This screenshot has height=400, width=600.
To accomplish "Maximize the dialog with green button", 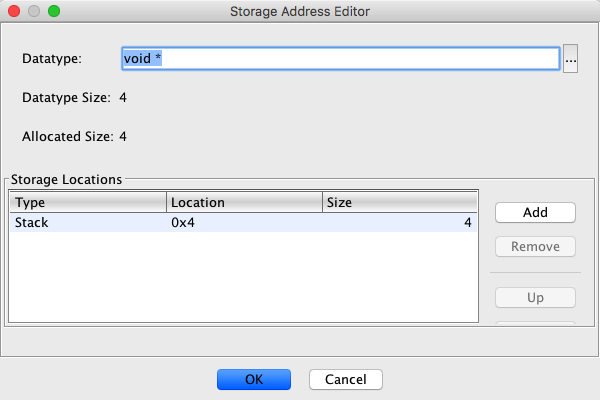I will 54,12.
